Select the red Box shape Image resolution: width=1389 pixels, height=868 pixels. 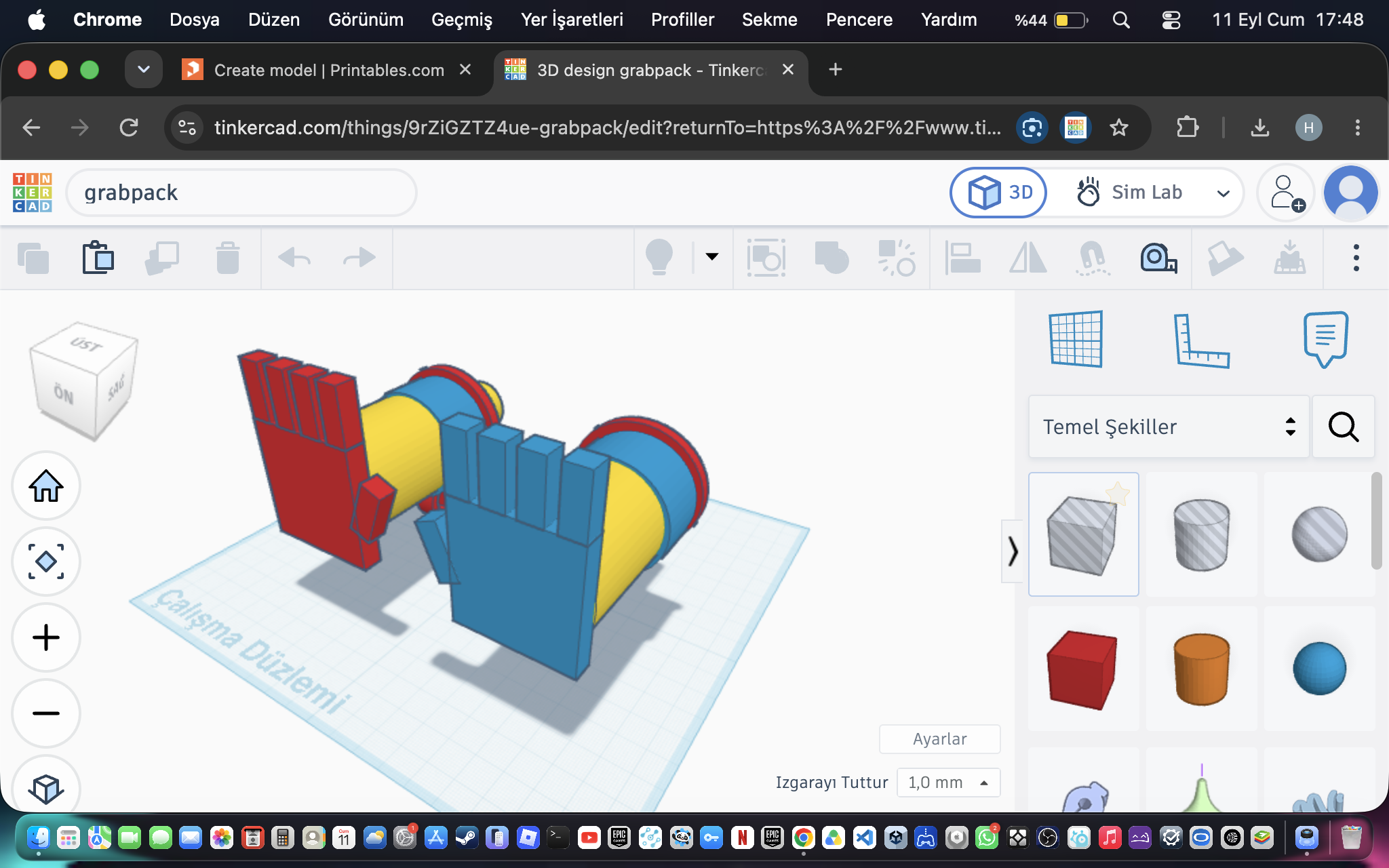[x=1083, y=669]
